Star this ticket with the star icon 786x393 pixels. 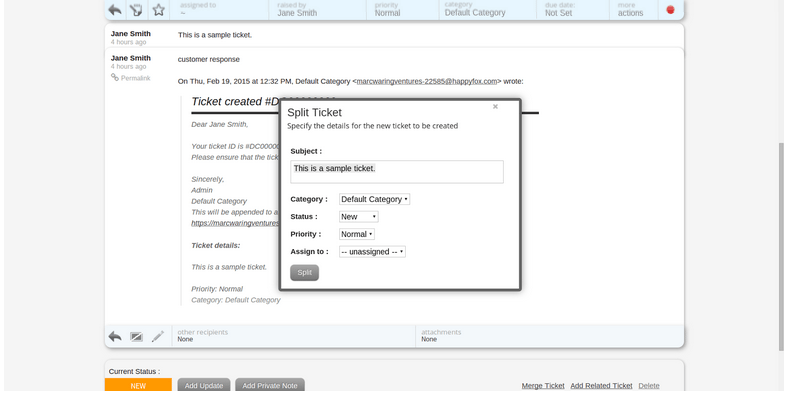158,10
